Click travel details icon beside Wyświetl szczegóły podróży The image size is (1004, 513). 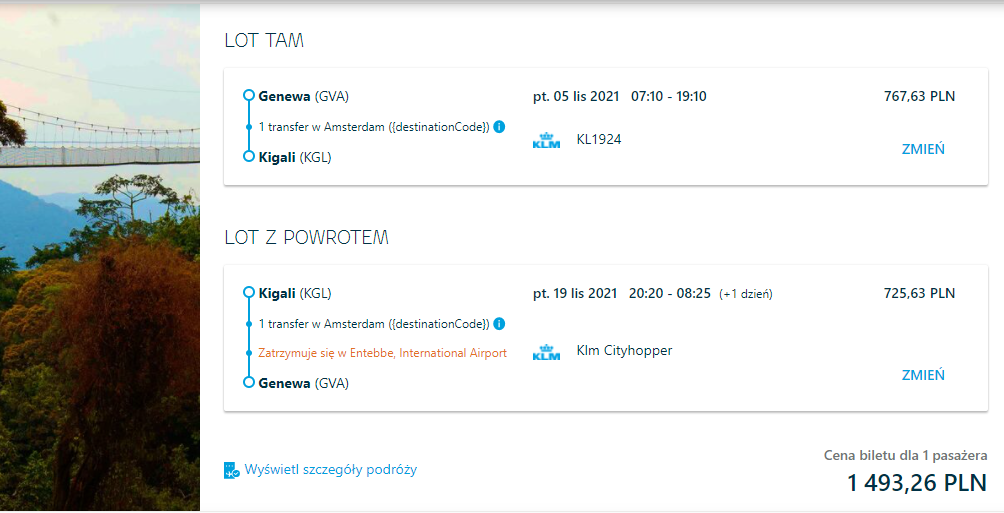231,470
